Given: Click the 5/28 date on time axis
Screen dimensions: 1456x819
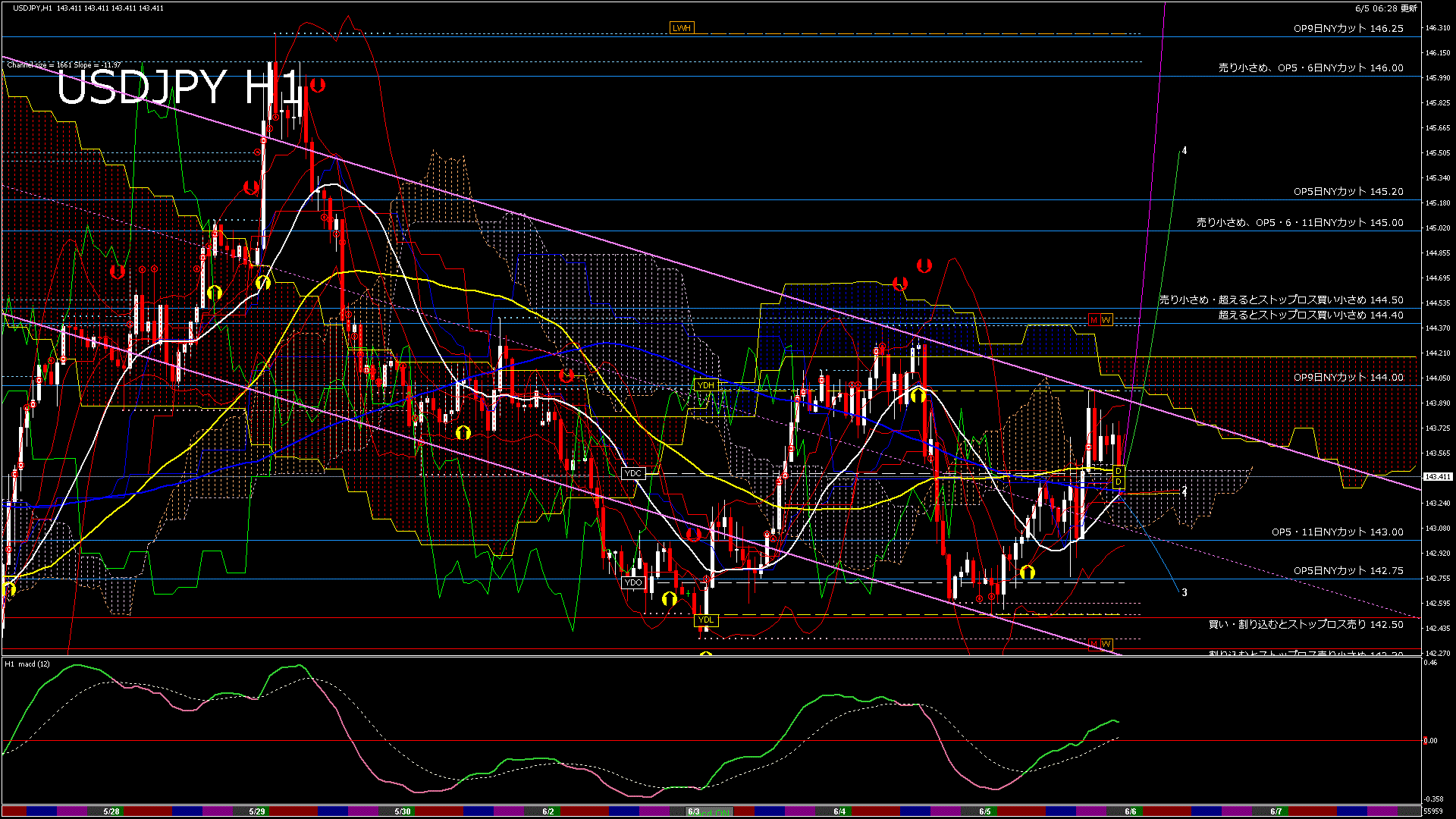Looking at the screenshot, I should [x=111, y=811].
